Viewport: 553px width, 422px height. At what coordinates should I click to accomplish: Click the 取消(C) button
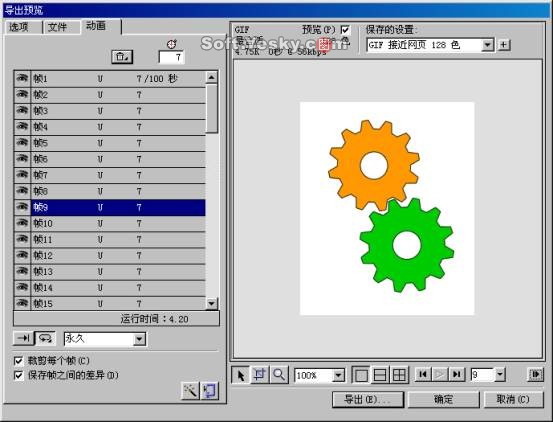513,399
